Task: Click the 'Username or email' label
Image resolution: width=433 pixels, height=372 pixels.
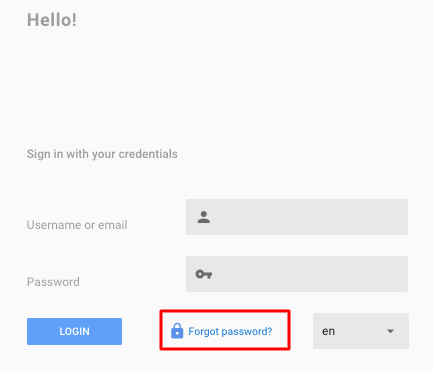Action: pos(77,225)
